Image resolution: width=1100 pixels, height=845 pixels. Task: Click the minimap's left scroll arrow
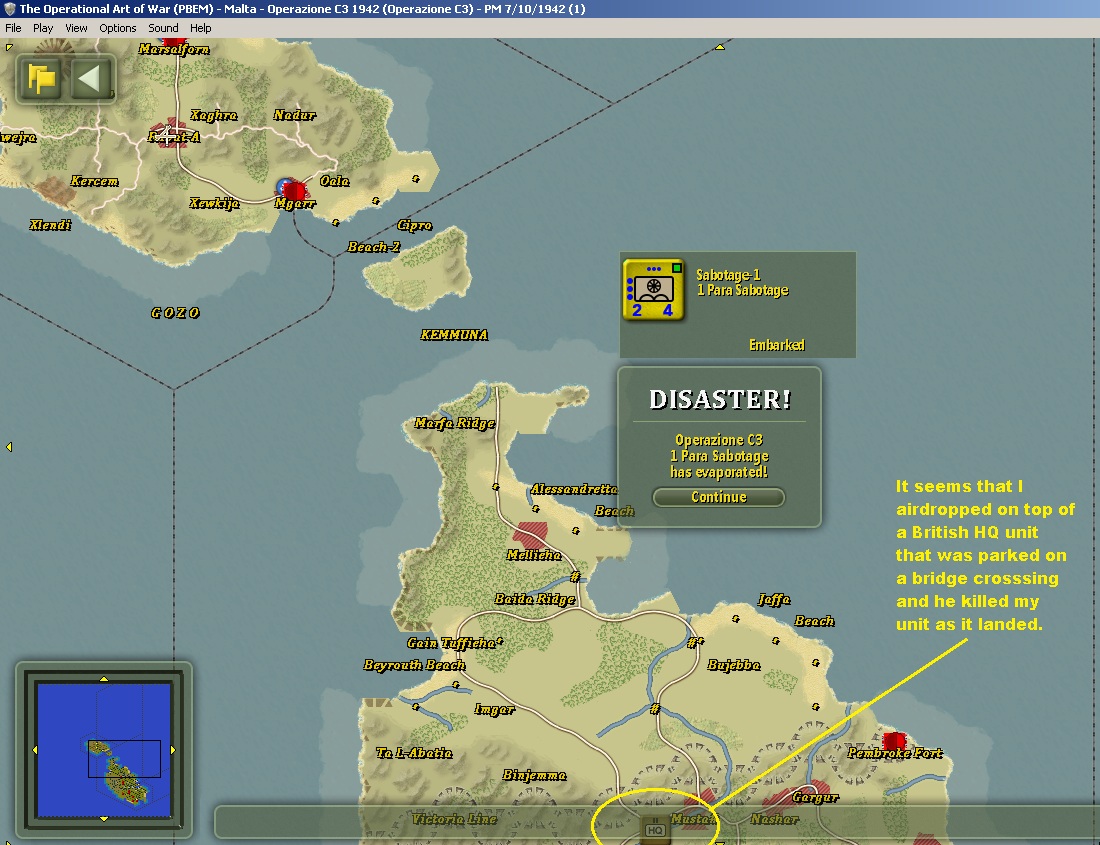(34, 750)
